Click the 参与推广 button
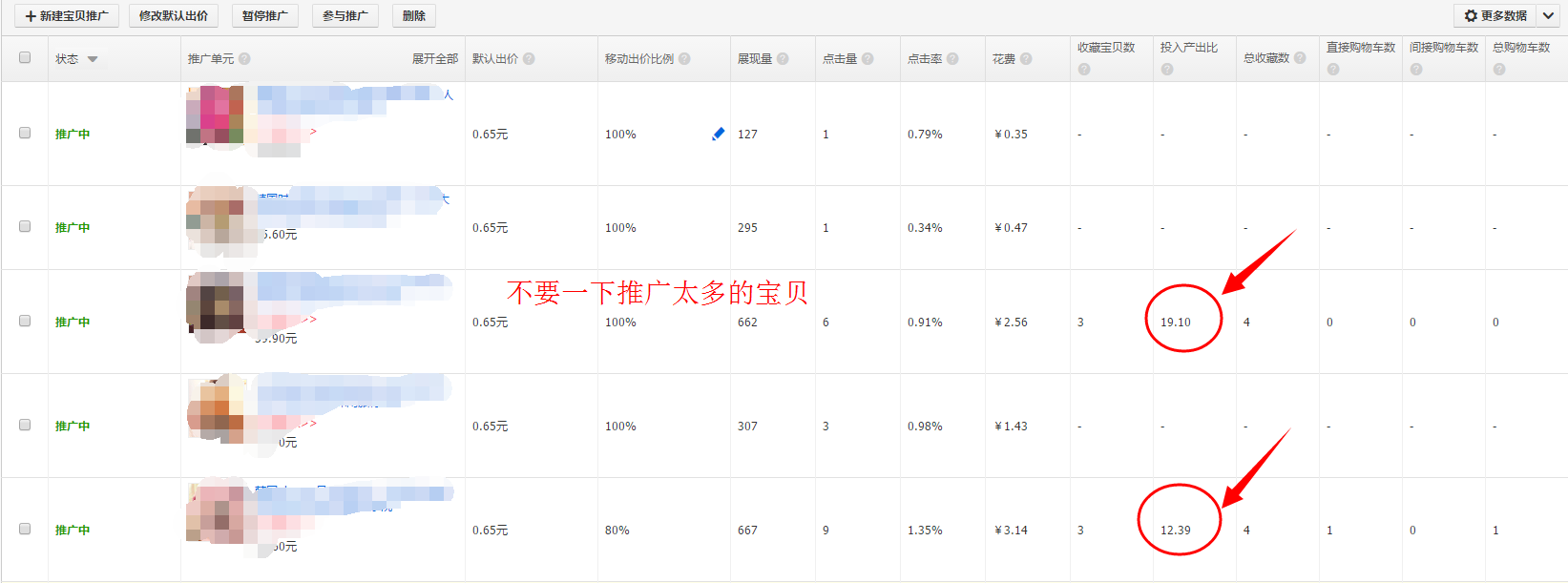The width and height of the screenshot is (1568, 583). (x=345, y=16)
